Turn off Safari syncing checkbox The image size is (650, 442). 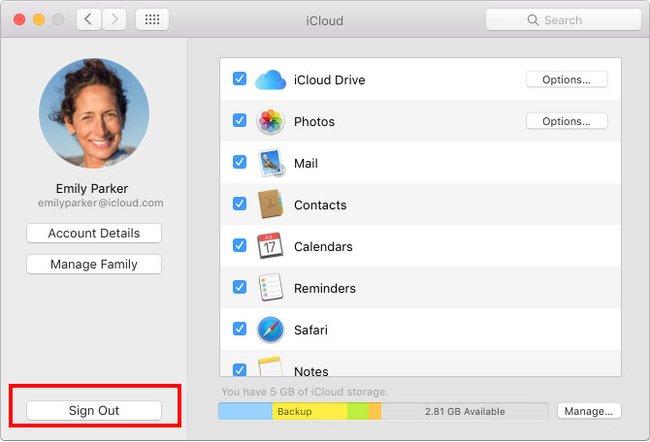(240, 328)
